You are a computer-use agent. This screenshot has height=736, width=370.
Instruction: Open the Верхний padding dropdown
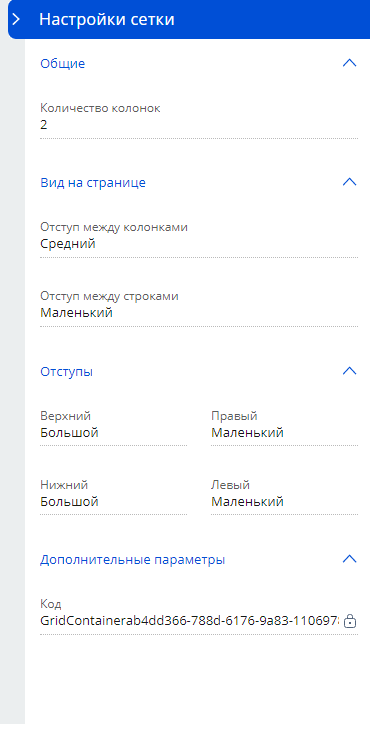[114, 433]
